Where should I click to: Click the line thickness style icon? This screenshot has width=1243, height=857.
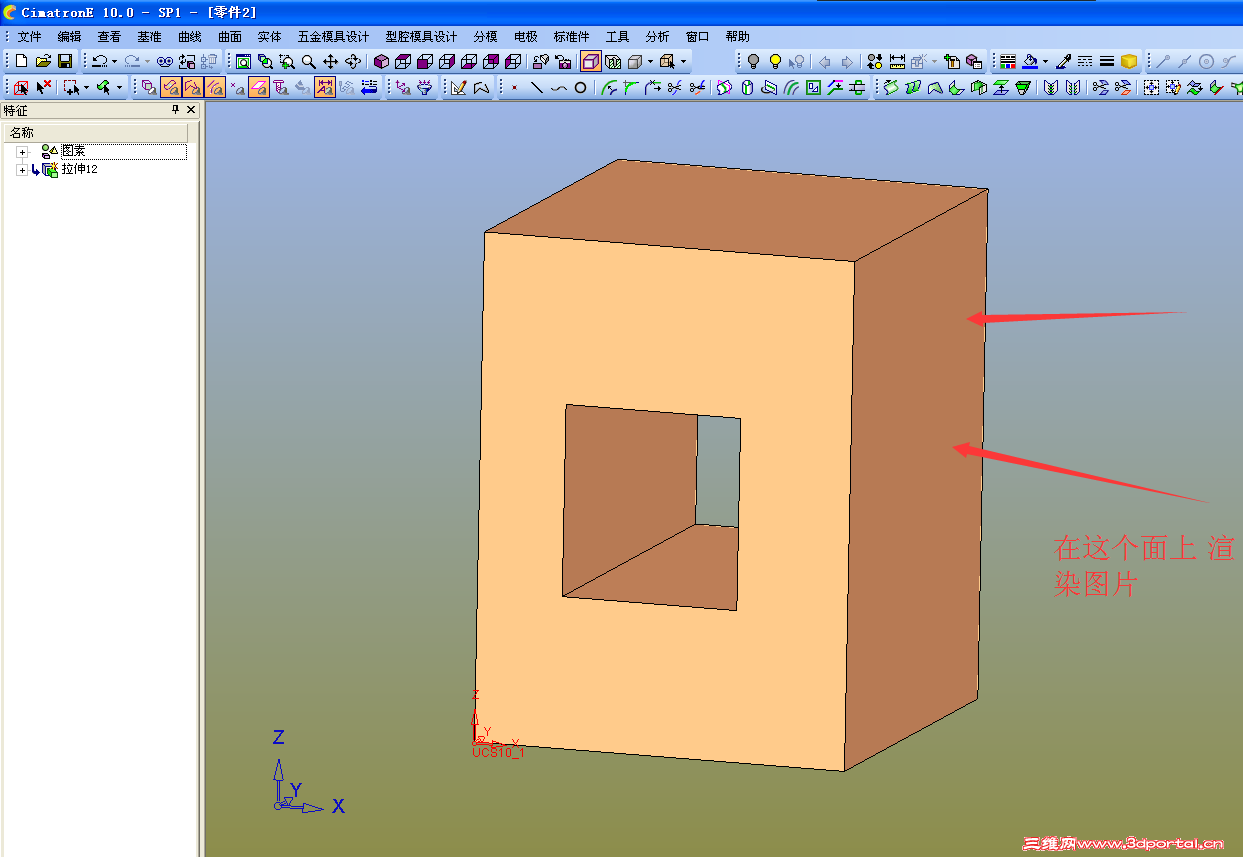(x=1107, y=61)
